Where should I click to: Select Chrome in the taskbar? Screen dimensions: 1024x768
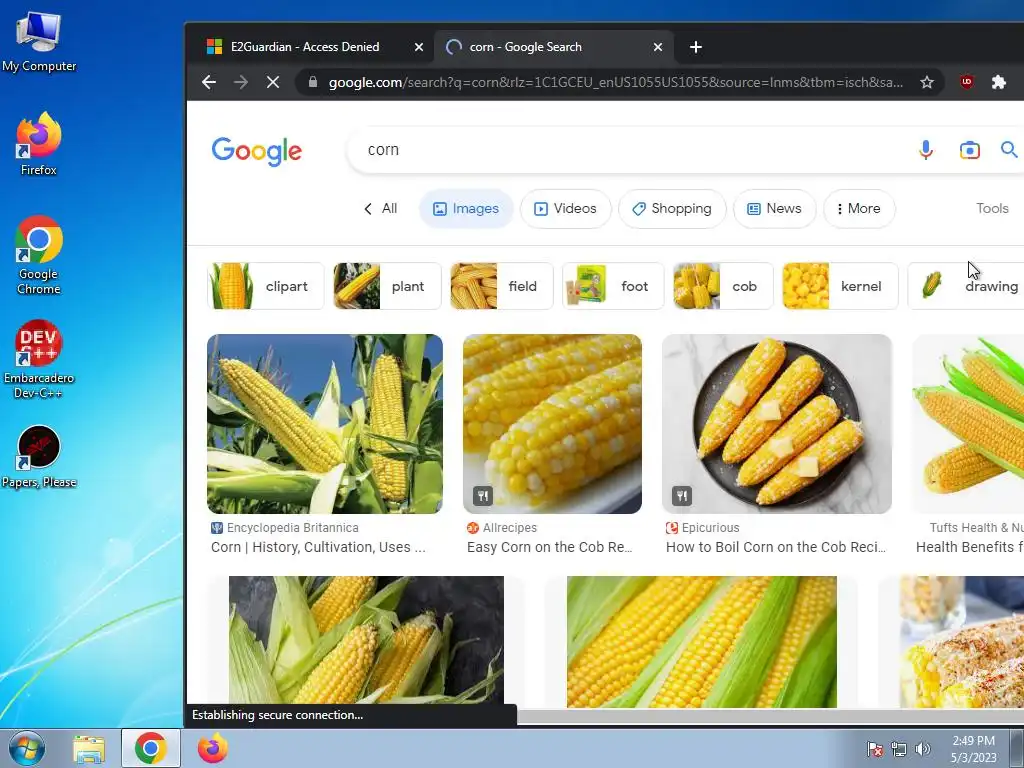[151, 748]
